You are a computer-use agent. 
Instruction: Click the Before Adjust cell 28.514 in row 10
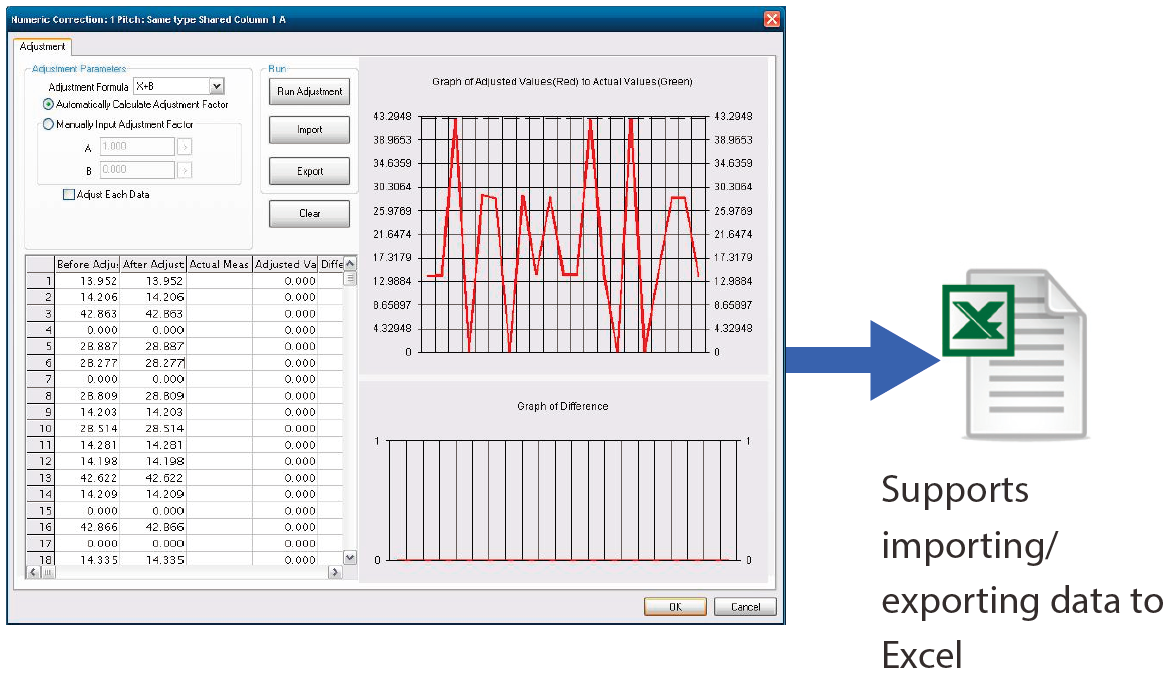point(87,429)
